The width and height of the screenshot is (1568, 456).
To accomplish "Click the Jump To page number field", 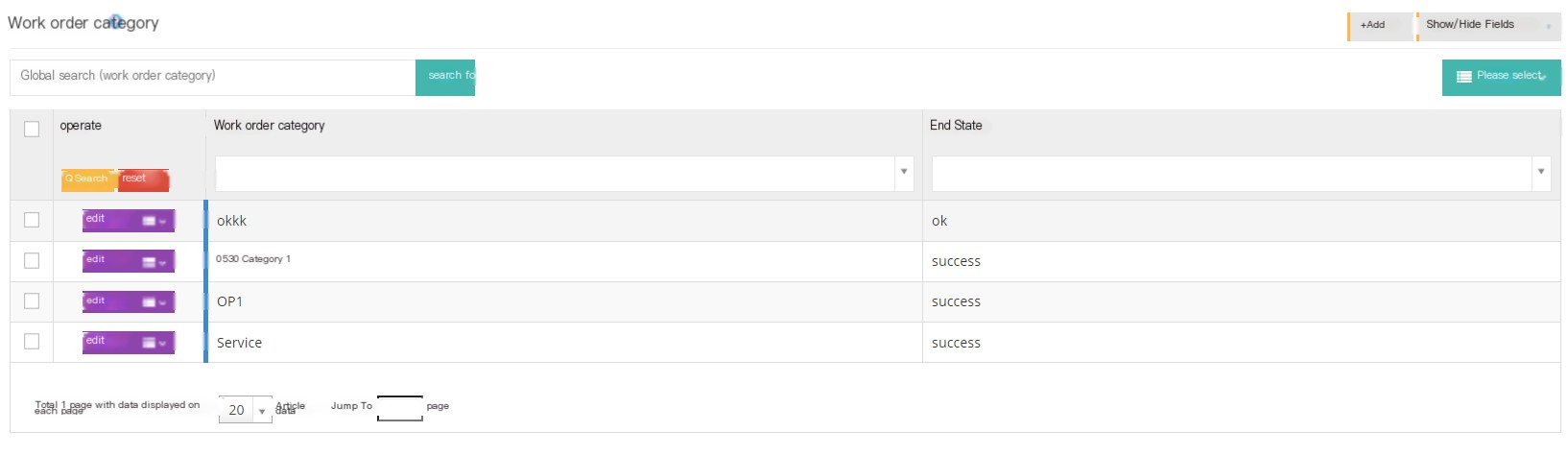I will tap(400, 408).
